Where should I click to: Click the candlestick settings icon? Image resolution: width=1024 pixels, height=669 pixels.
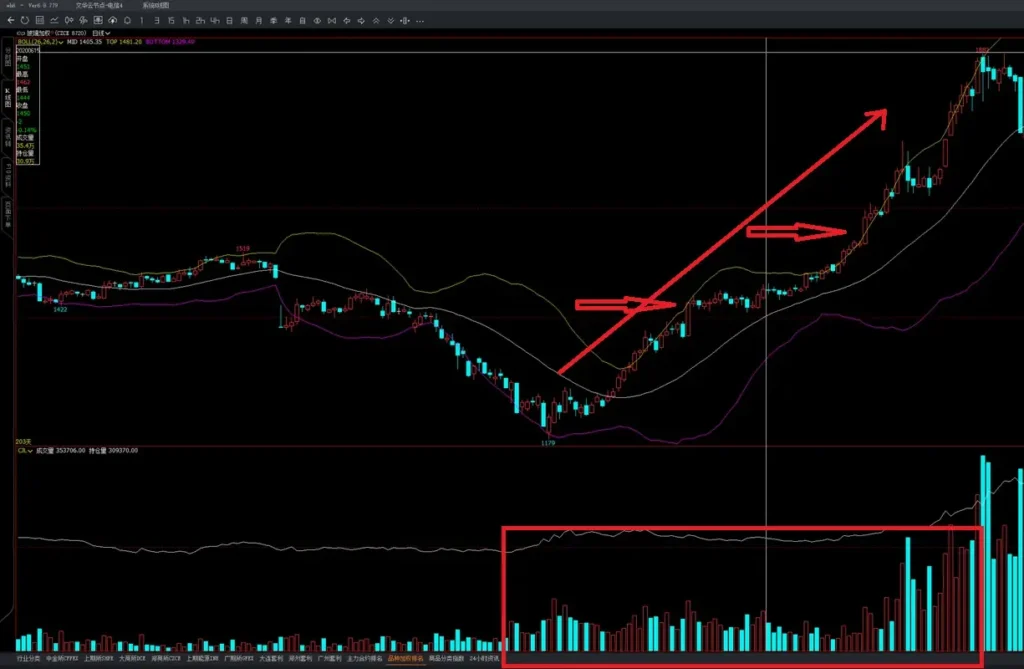[x=405, y=21]
